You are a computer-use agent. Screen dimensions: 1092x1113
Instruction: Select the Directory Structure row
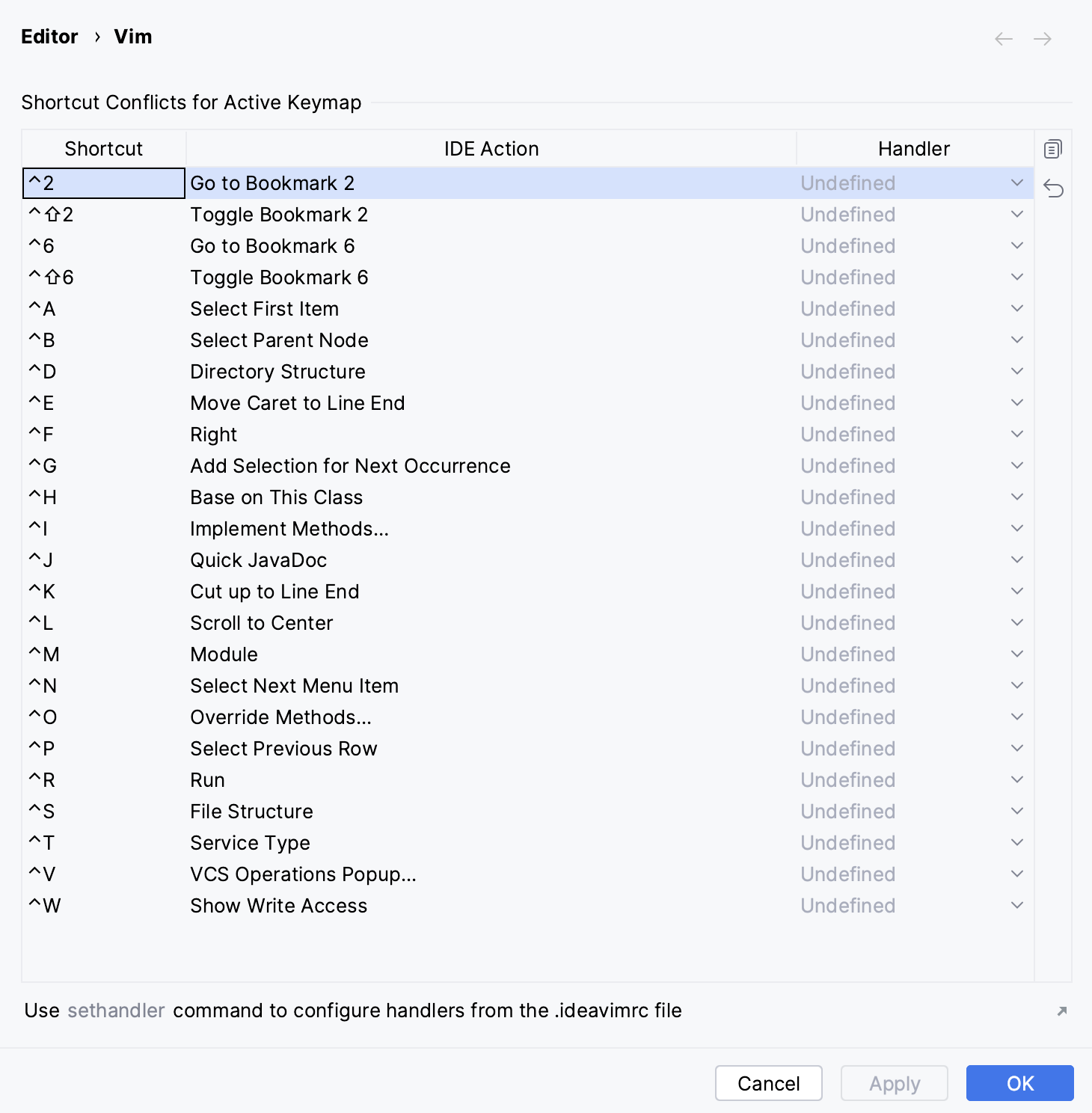(x=528, y=372)
